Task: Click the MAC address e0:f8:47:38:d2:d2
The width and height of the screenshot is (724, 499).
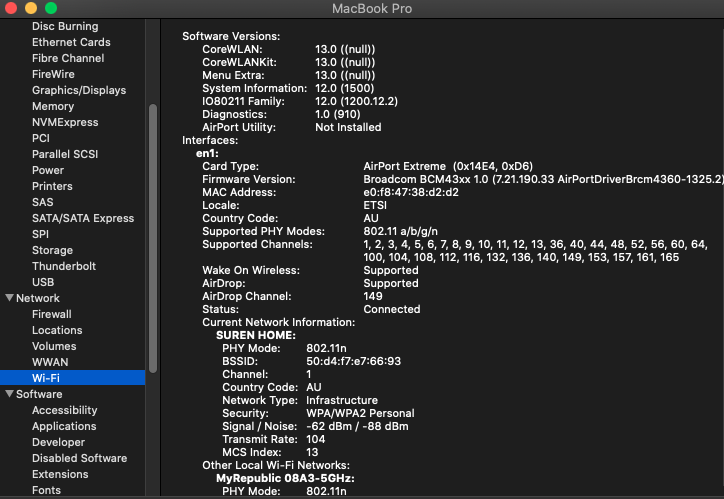Action: (x=411, y=192)
